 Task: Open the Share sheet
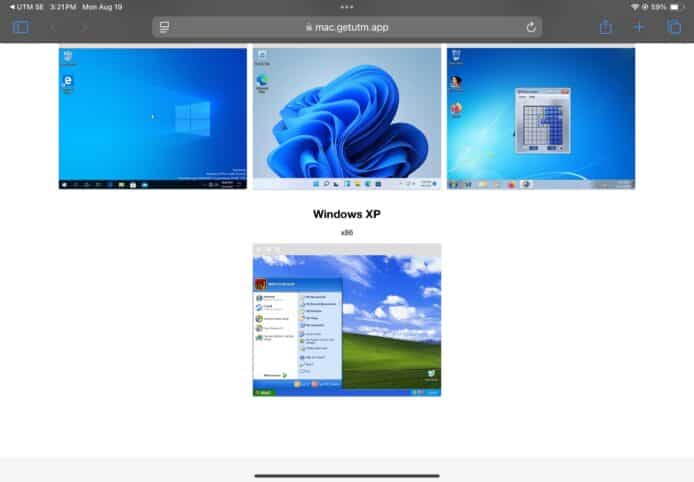605,27
